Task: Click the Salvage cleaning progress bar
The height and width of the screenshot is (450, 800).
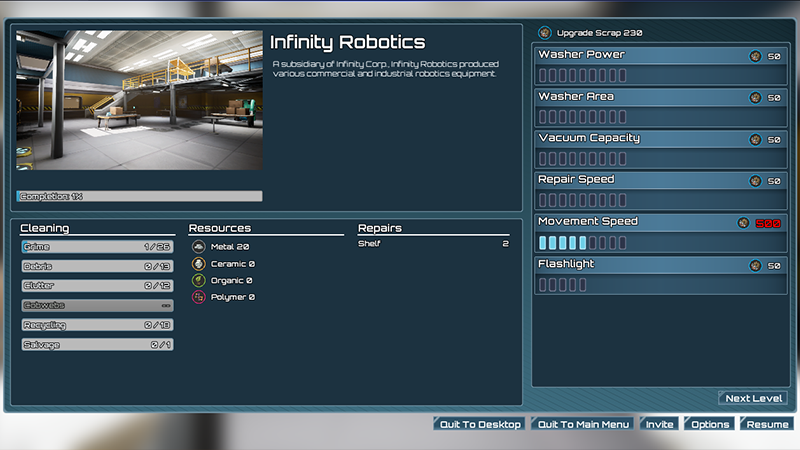Action: click(97, 344)
